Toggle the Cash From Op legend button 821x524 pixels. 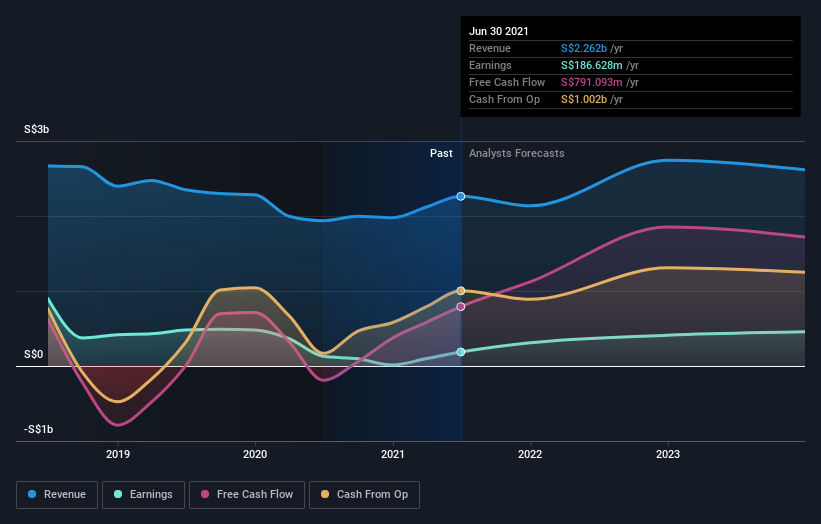(x=364, y=495)
